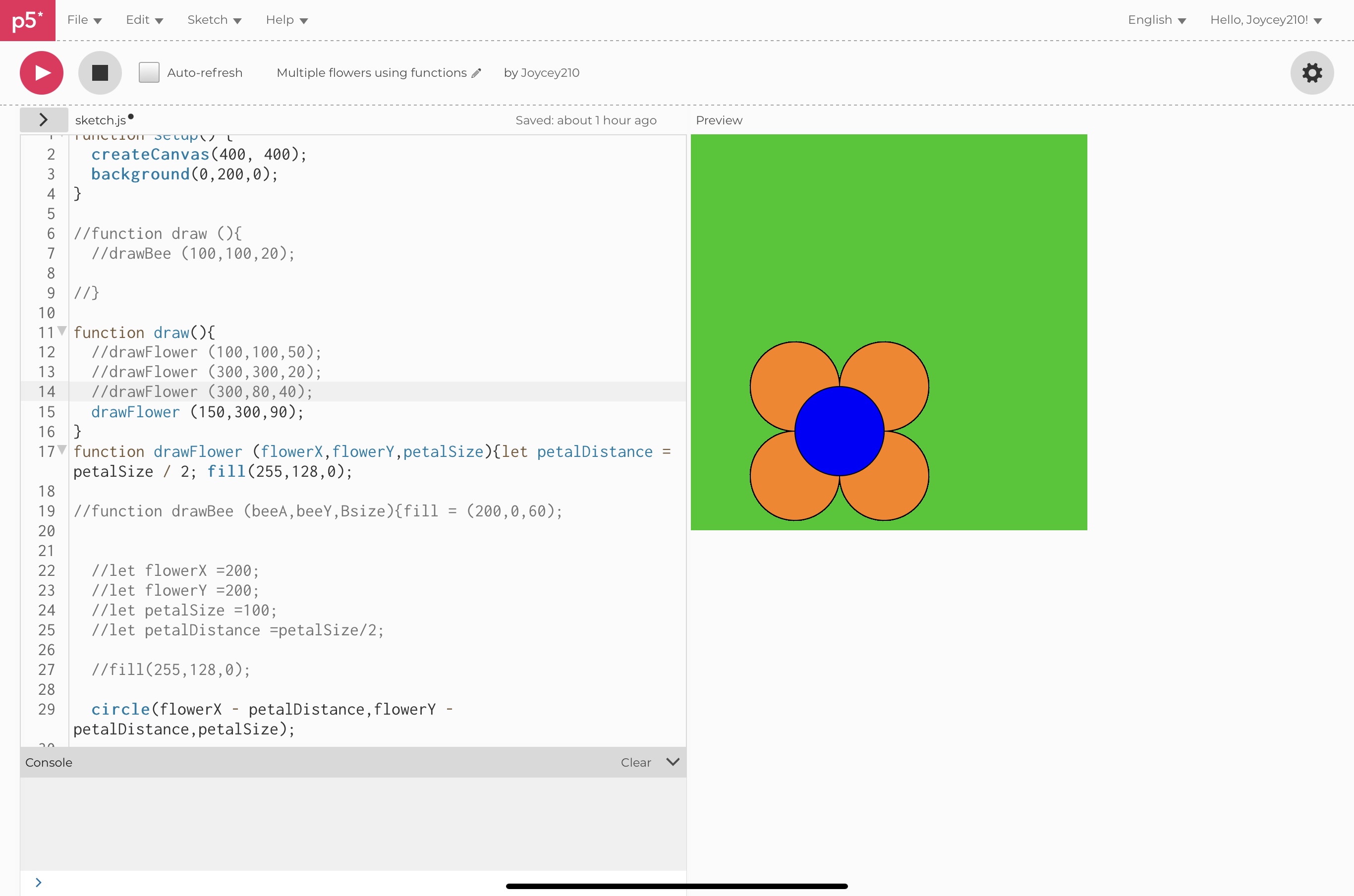Click '//let petalDistance =petalSize/2;' on line 25
The width and height of the screenshot is (1354, 896).
238,630
